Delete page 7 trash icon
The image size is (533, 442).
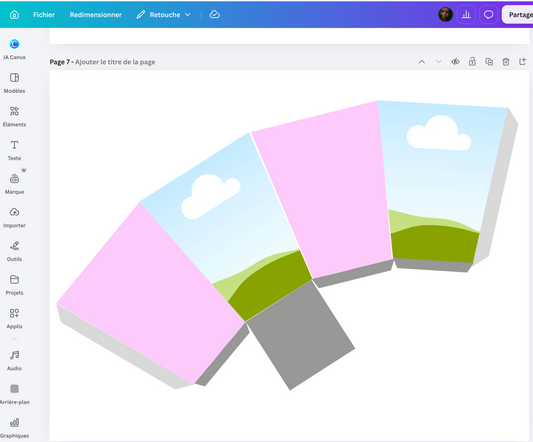(x=506, y=62)
